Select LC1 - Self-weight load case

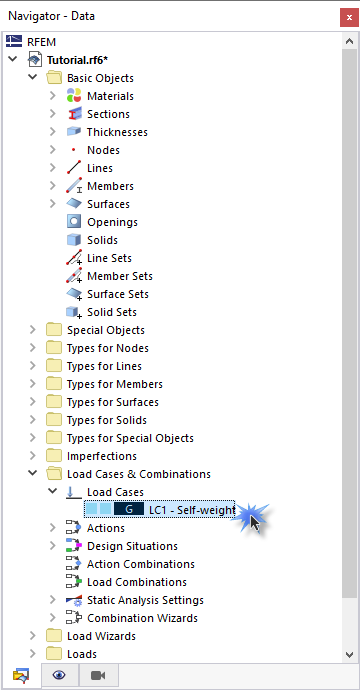[x=160, y=510]
